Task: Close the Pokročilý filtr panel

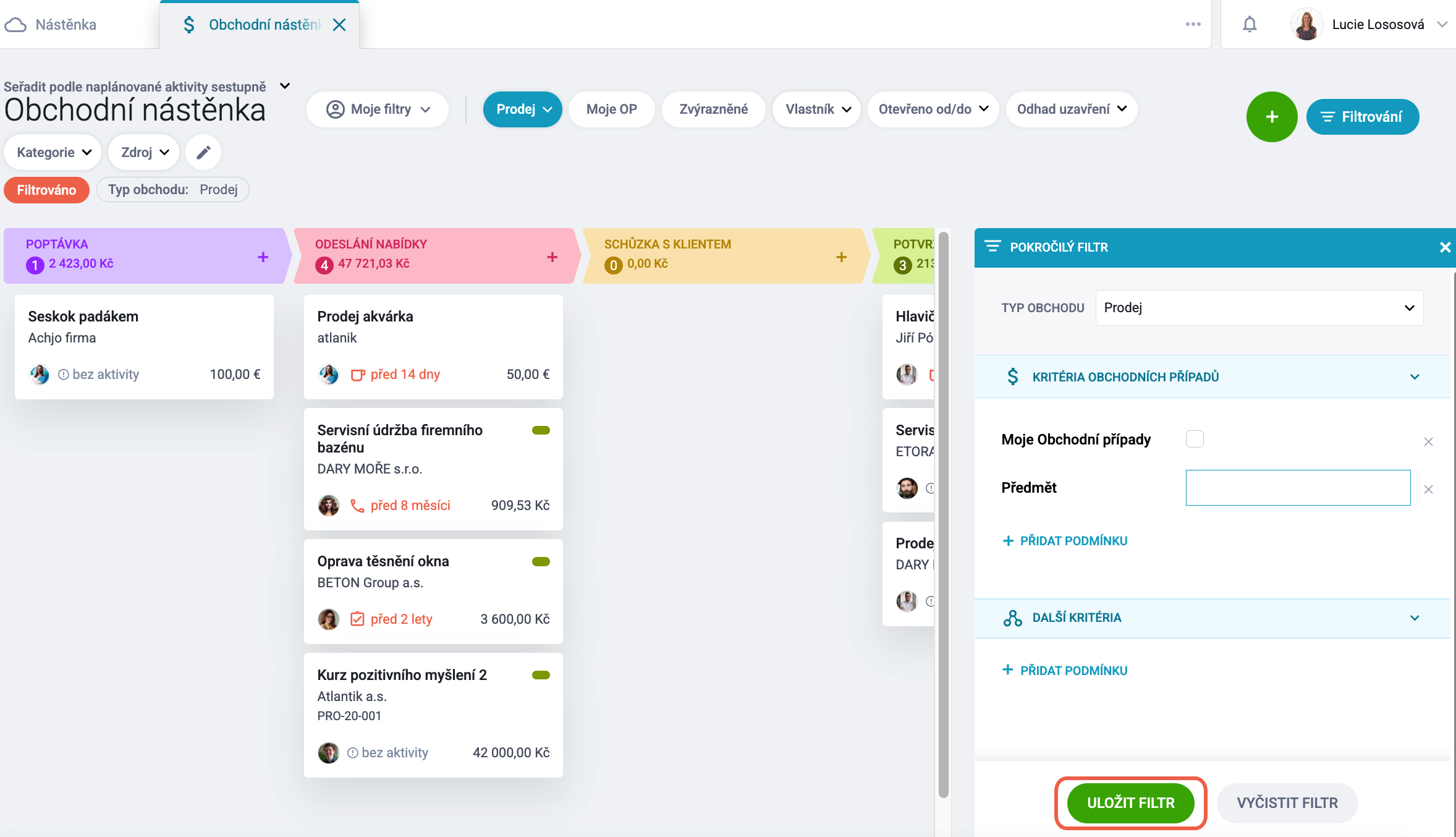Action: 1445,247
